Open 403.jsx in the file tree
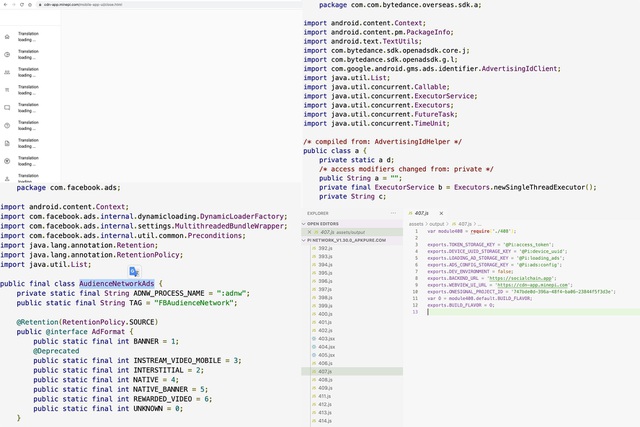This screenshot has width=640, height=427. (326, 338)
